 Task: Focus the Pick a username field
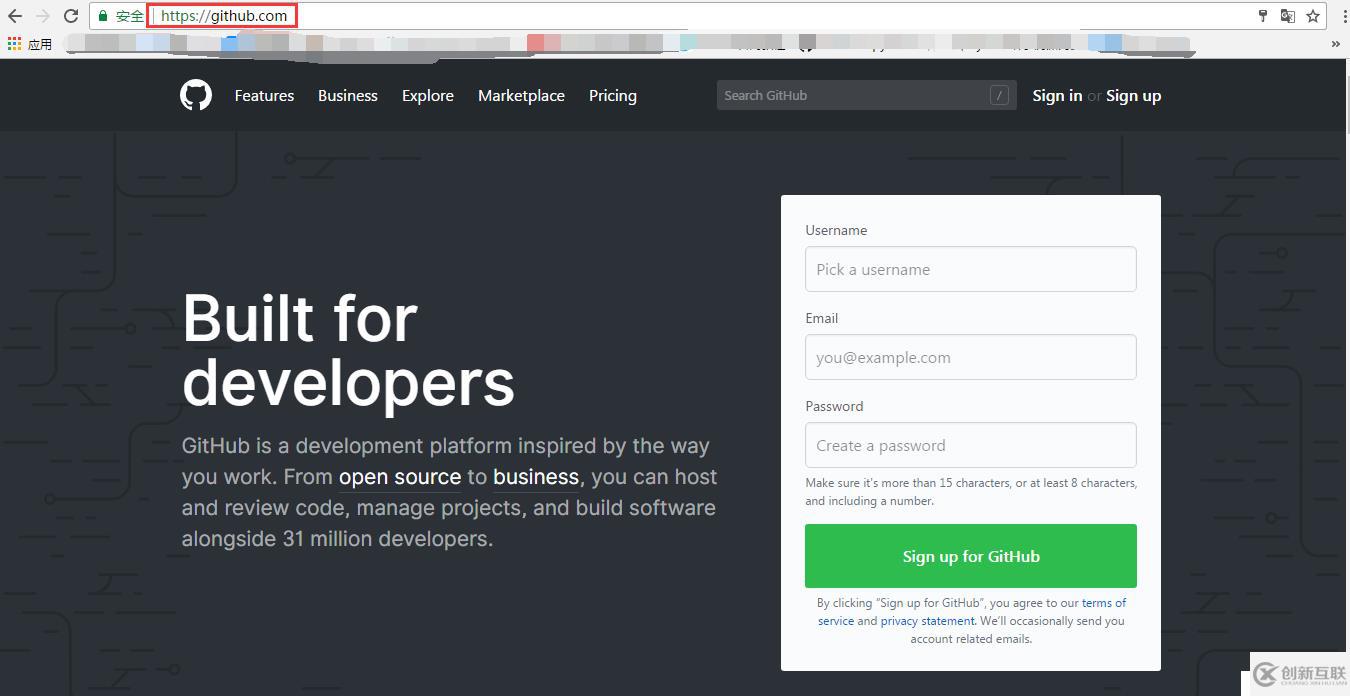970,269
